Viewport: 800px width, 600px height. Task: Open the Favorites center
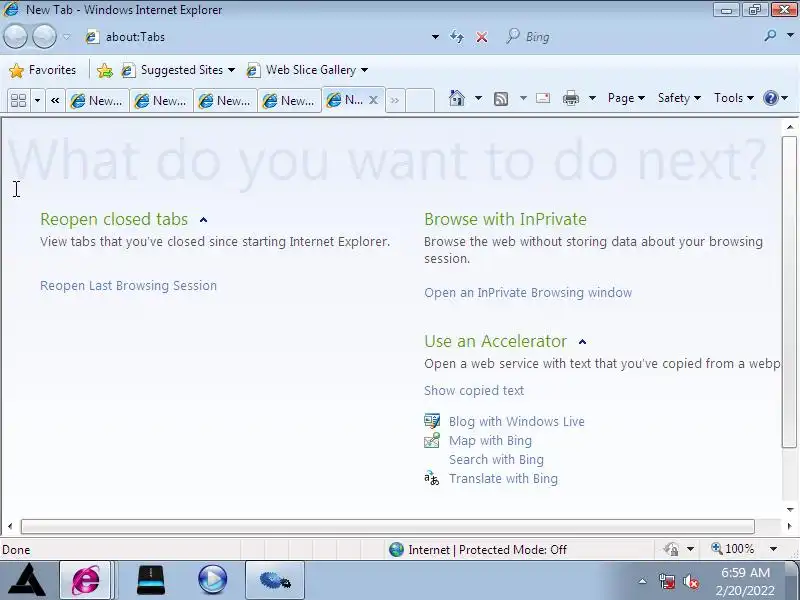43,70
